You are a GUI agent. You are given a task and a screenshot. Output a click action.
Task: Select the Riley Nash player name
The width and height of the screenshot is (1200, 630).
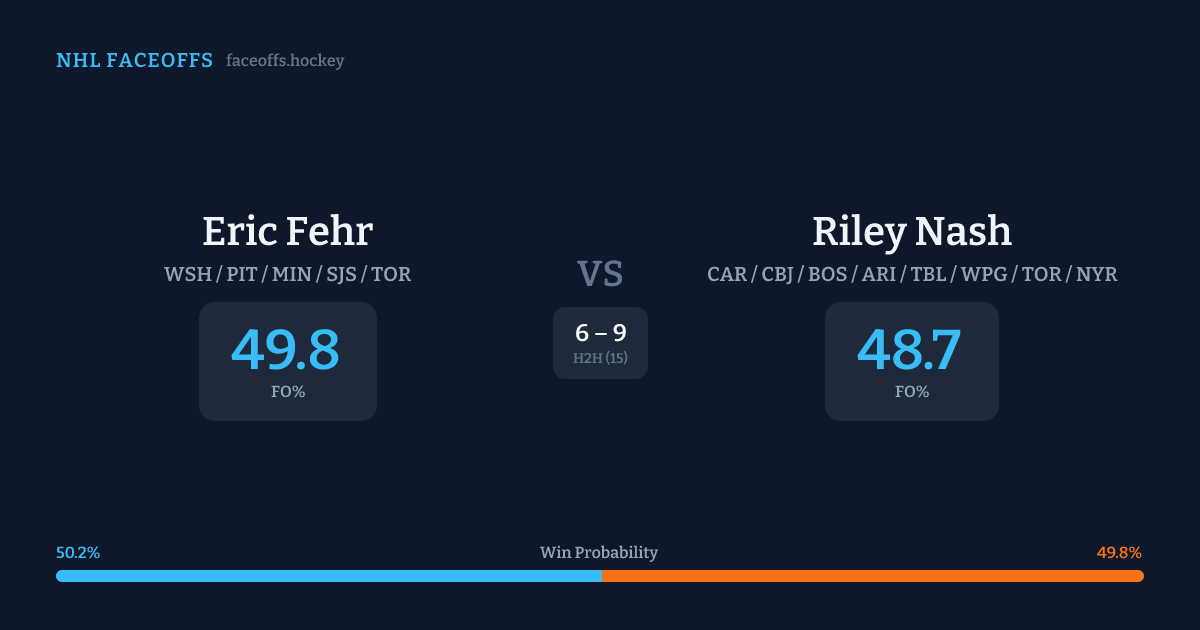coord(911,231)
